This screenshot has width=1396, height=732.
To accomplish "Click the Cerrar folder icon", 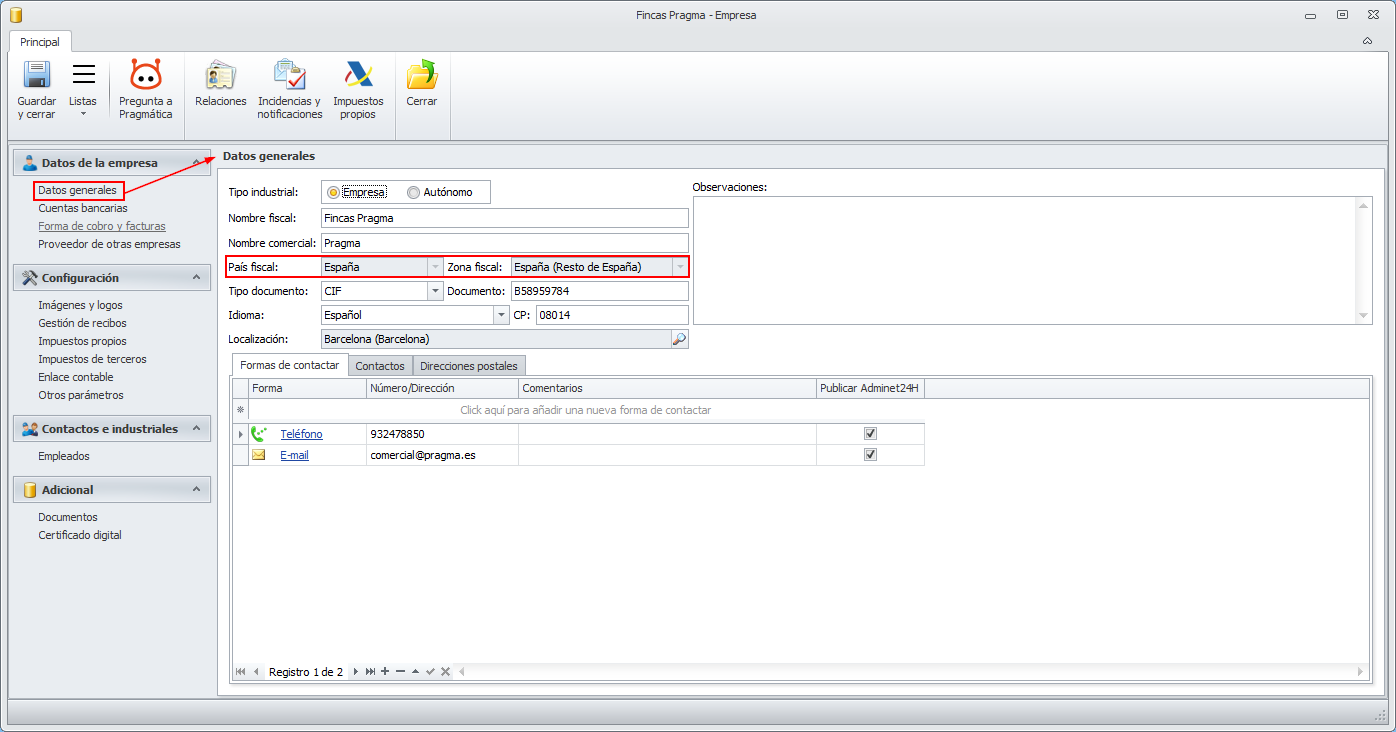I will (x=422, y=75).
